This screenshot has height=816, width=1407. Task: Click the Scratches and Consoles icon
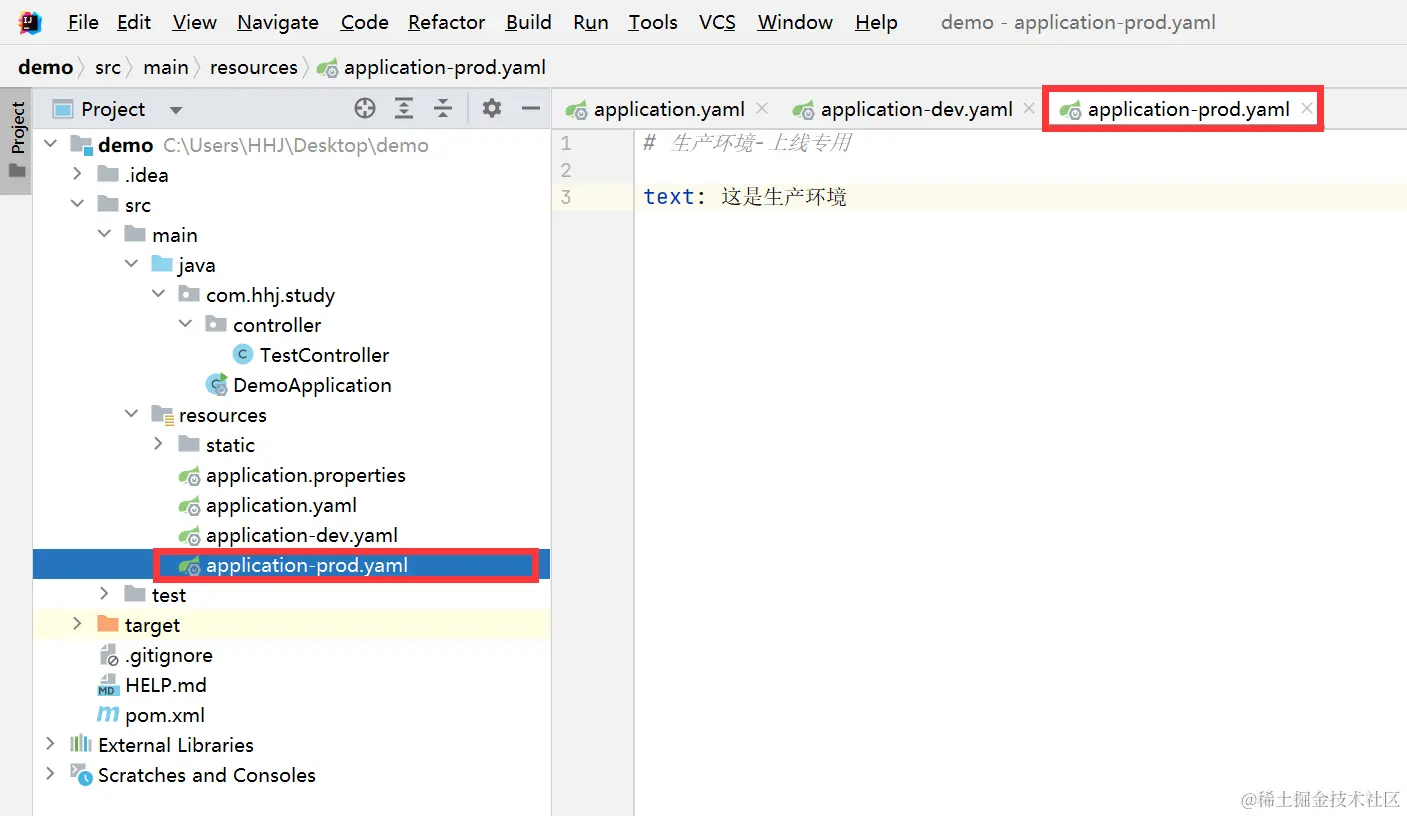[x=81, y=774]
